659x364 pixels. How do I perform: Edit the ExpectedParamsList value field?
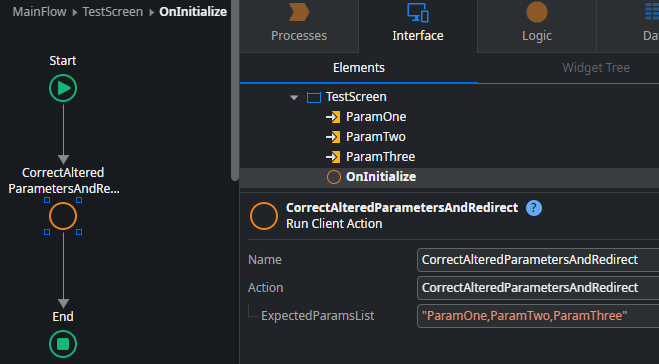point(538,316)
